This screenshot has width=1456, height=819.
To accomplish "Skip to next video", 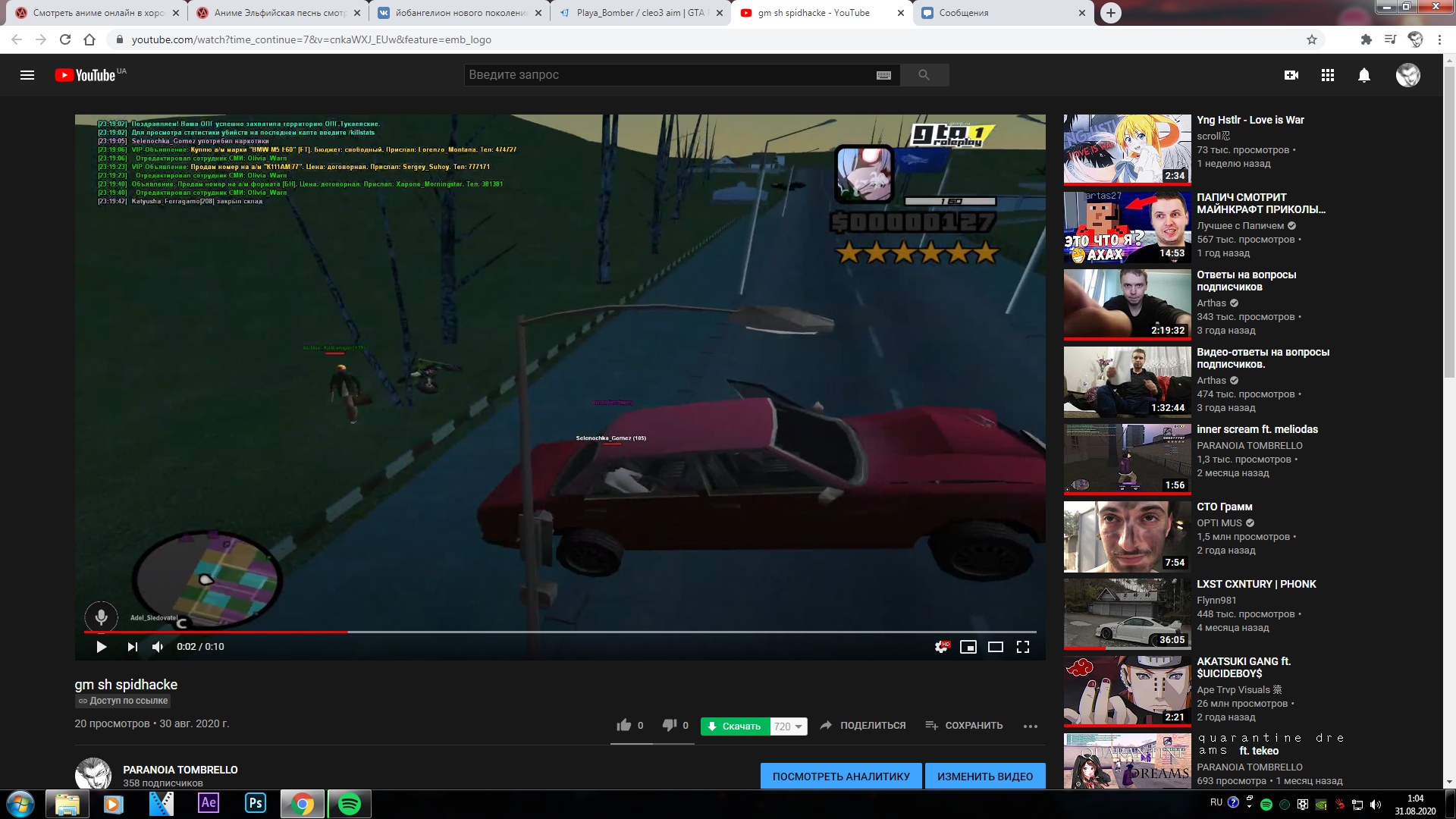I will pyautogui.click(x=133, y=647).
